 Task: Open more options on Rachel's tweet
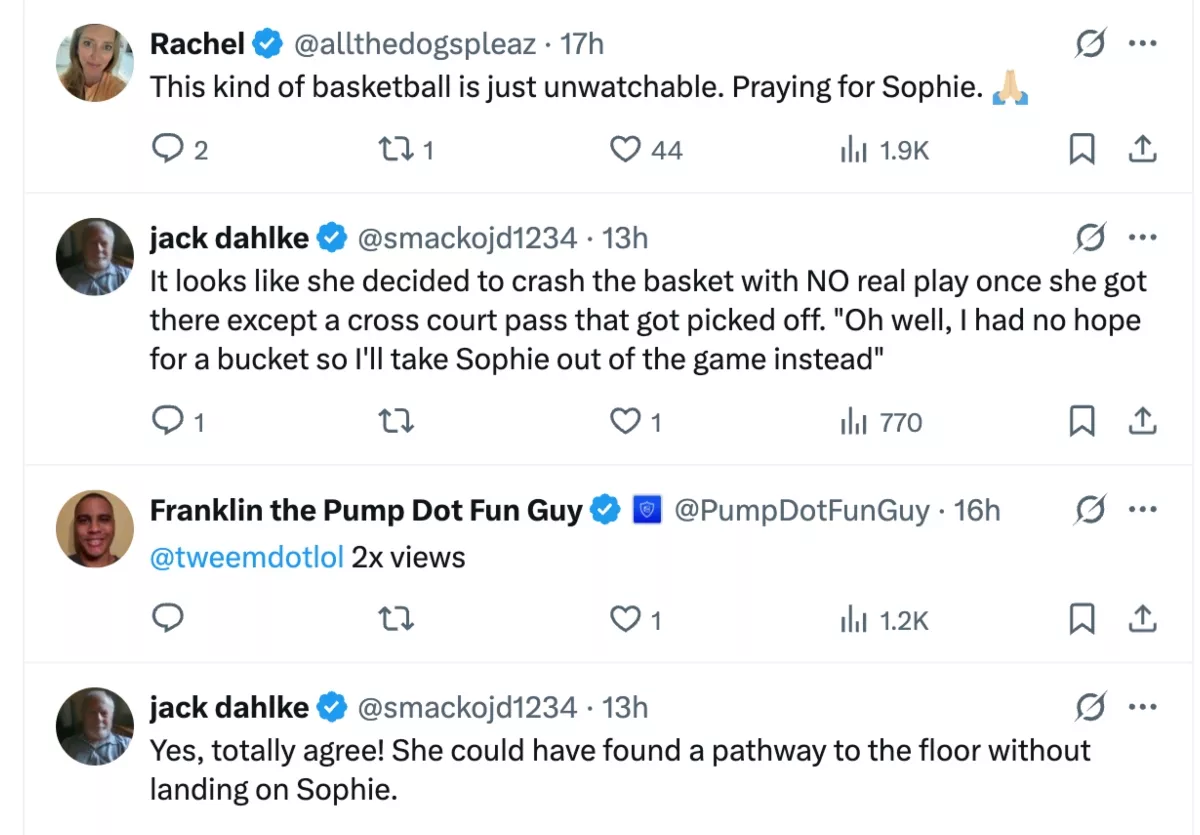click(1142, 44)
